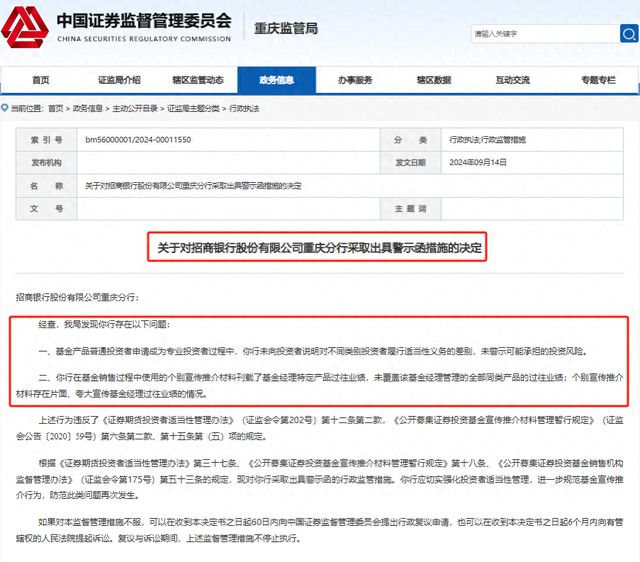
Task: Click the paragraph beginning 上述行为违反了
Action: (320, 428)
